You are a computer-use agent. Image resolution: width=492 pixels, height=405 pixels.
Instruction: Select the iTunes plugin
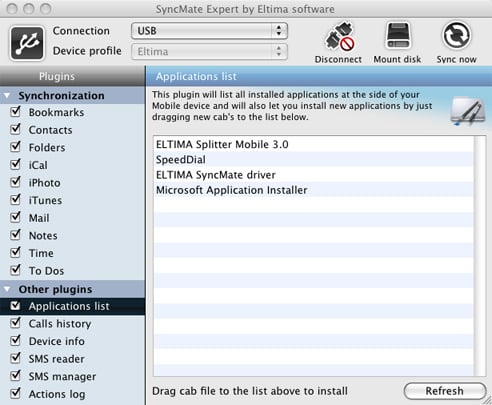click(45, 201)
